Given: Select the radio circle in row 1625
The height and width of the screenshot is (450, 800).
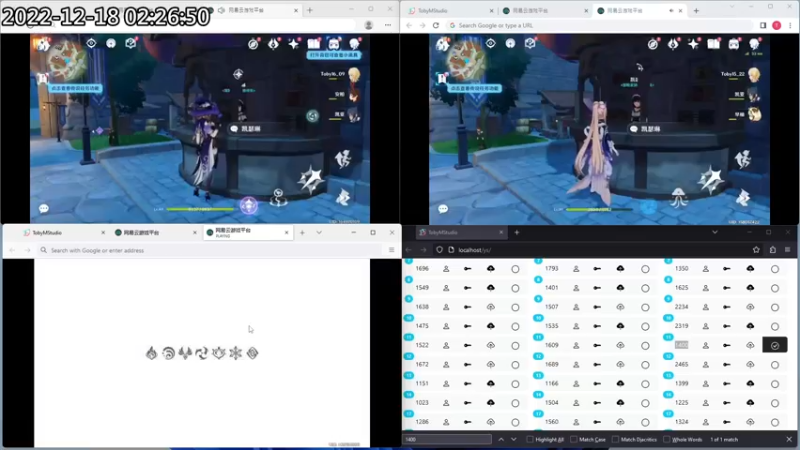Looking at the screenshot, I should (x=775, y=288).
